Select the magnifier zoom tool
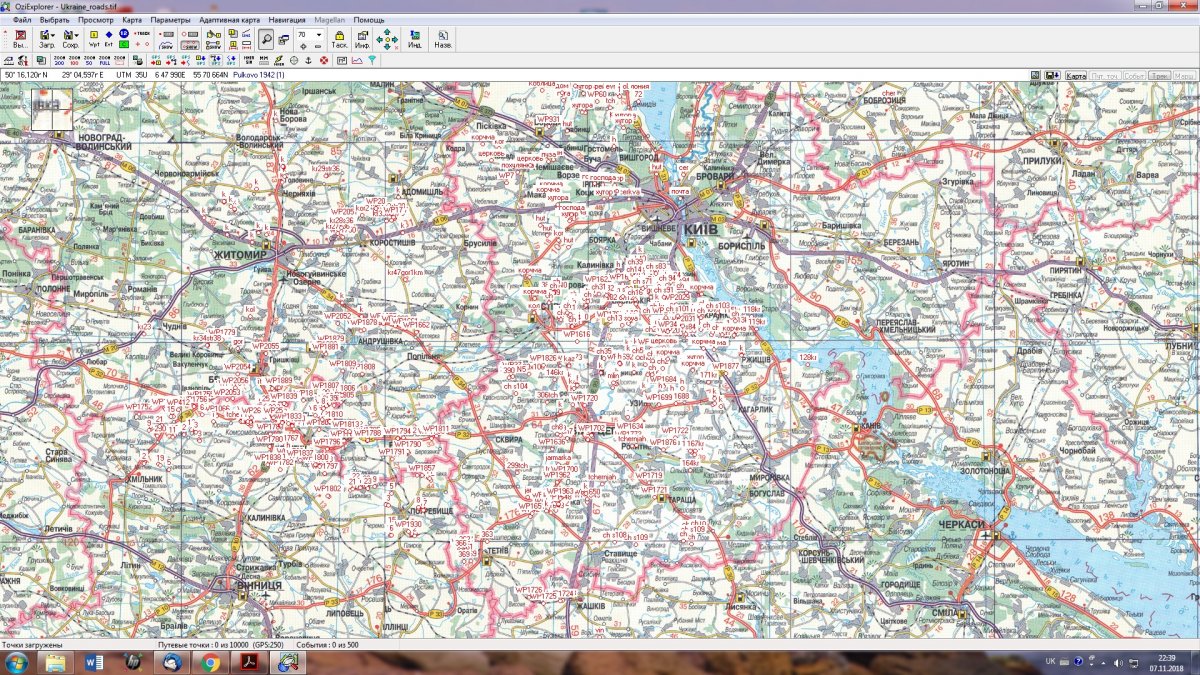Image resolution: width=1200 pixels, height=675 pixels. [267, 39]
